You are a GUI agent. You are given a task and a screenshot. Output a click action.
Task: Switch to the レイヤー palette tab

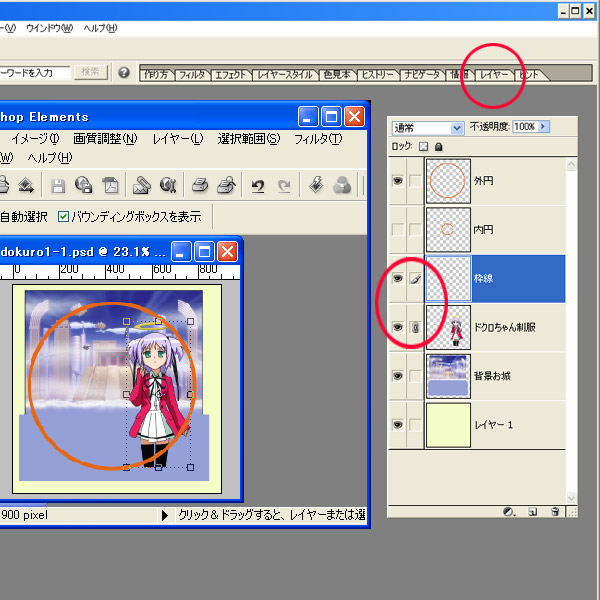point(494,75)
